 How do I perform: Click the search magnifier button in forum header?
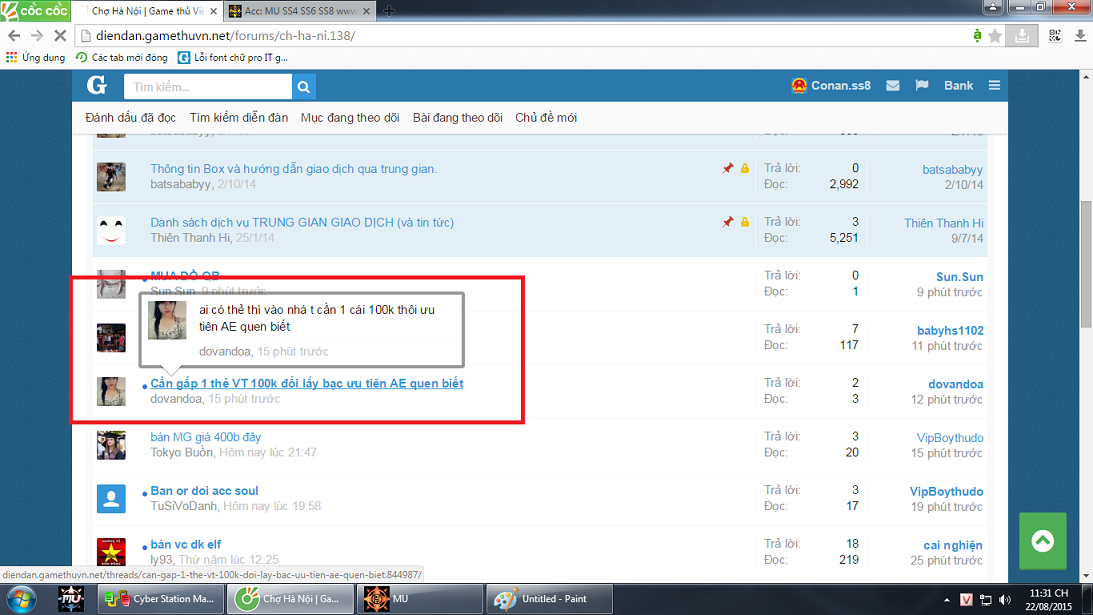click(x=304, y=87)
